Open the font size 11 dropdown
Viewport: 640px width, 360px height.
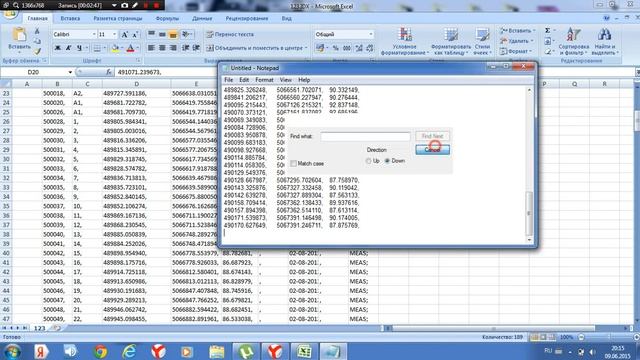(114, 35)
